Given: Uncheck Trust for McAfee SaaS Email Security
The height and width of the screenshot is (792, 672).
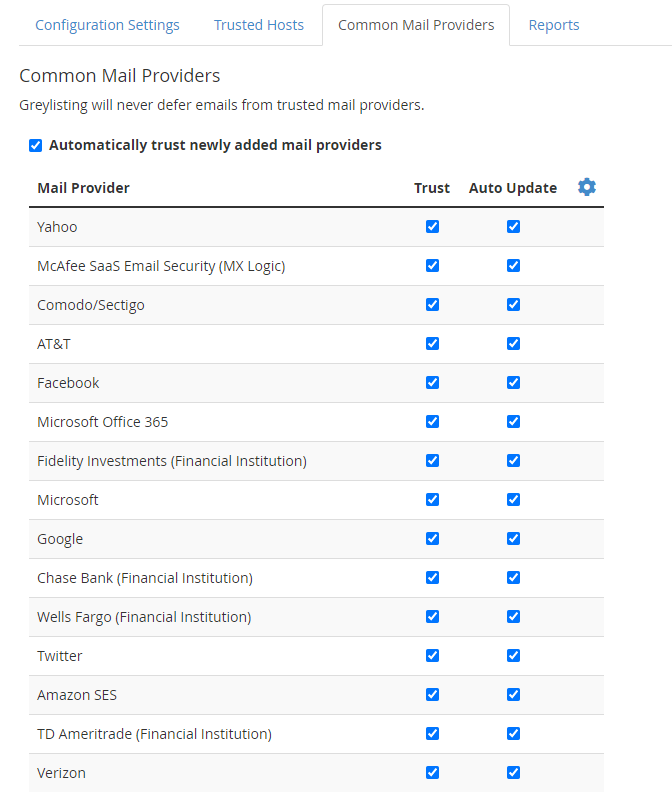Looking at the screenshot, I should [x=433, y=265].
